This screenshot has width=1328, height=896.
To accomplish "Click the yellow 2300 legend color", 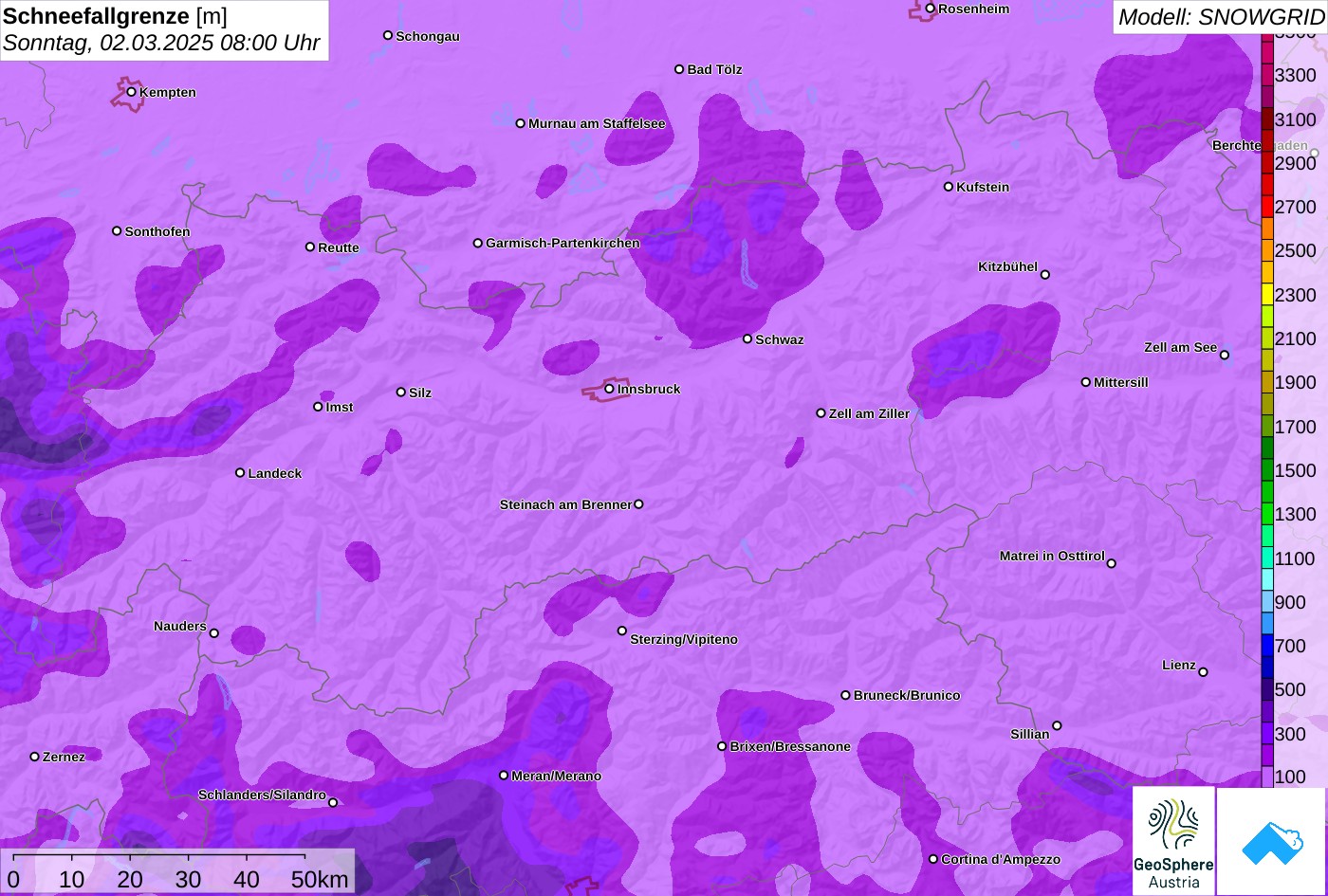I will coord(1267,295).
